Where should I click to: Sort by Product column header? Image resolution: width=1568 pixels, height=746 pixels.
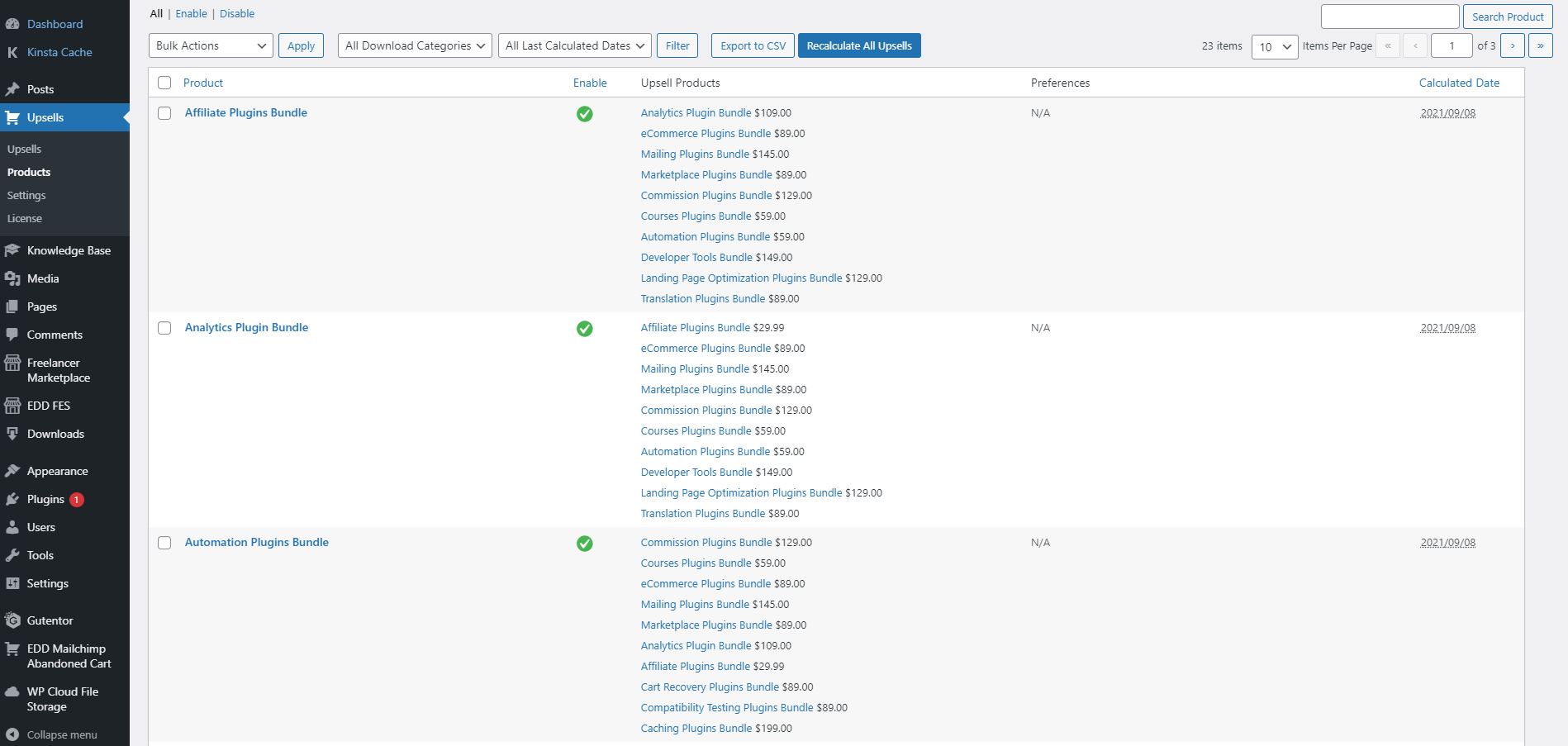pyautogui.click(x=203, y=83)
